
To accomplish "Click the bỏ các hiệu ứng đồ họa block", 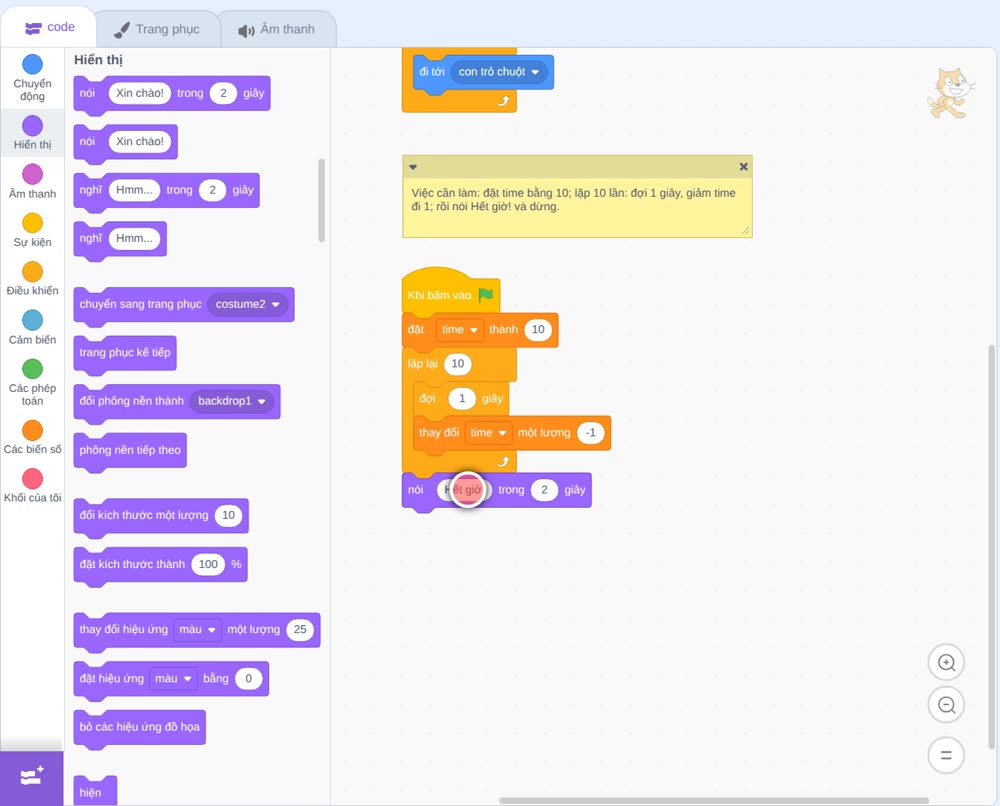I will click(140, 727).
